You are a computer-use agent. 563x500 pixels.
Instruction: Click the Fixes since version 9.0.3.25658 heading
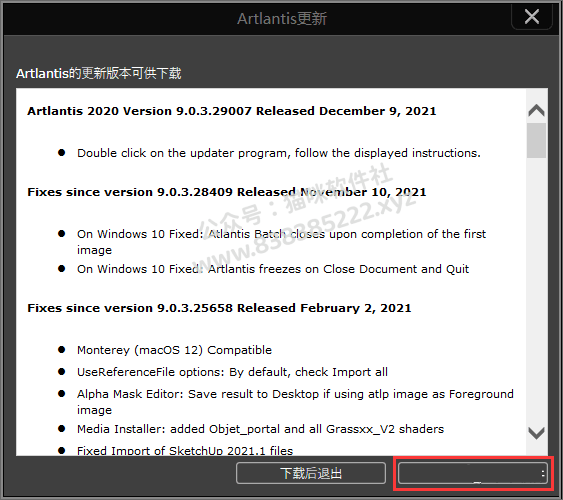pos(219,308)
